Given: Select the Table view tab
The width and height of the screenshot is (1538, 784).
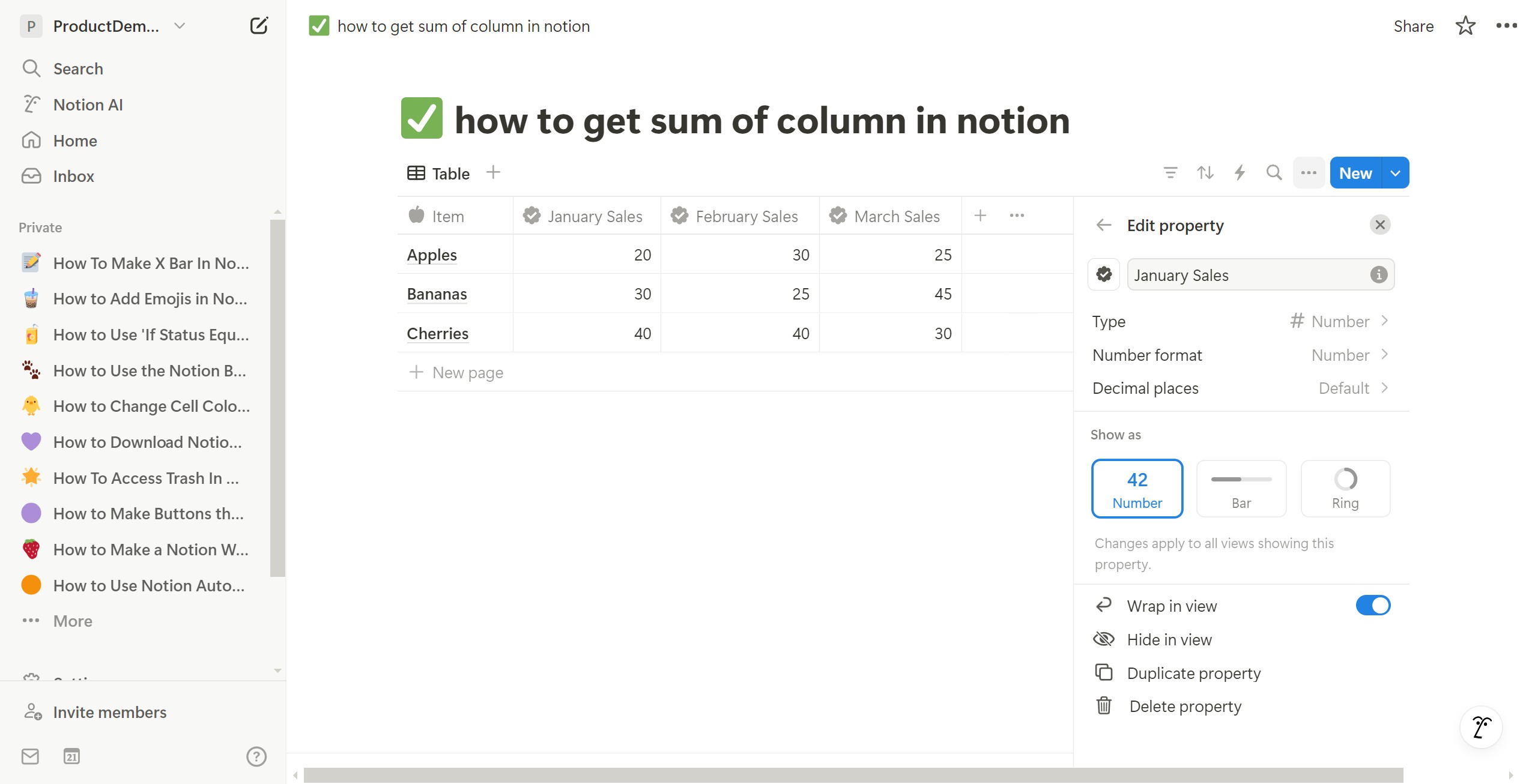Looking at the screenshot, I should pos(439,173).
